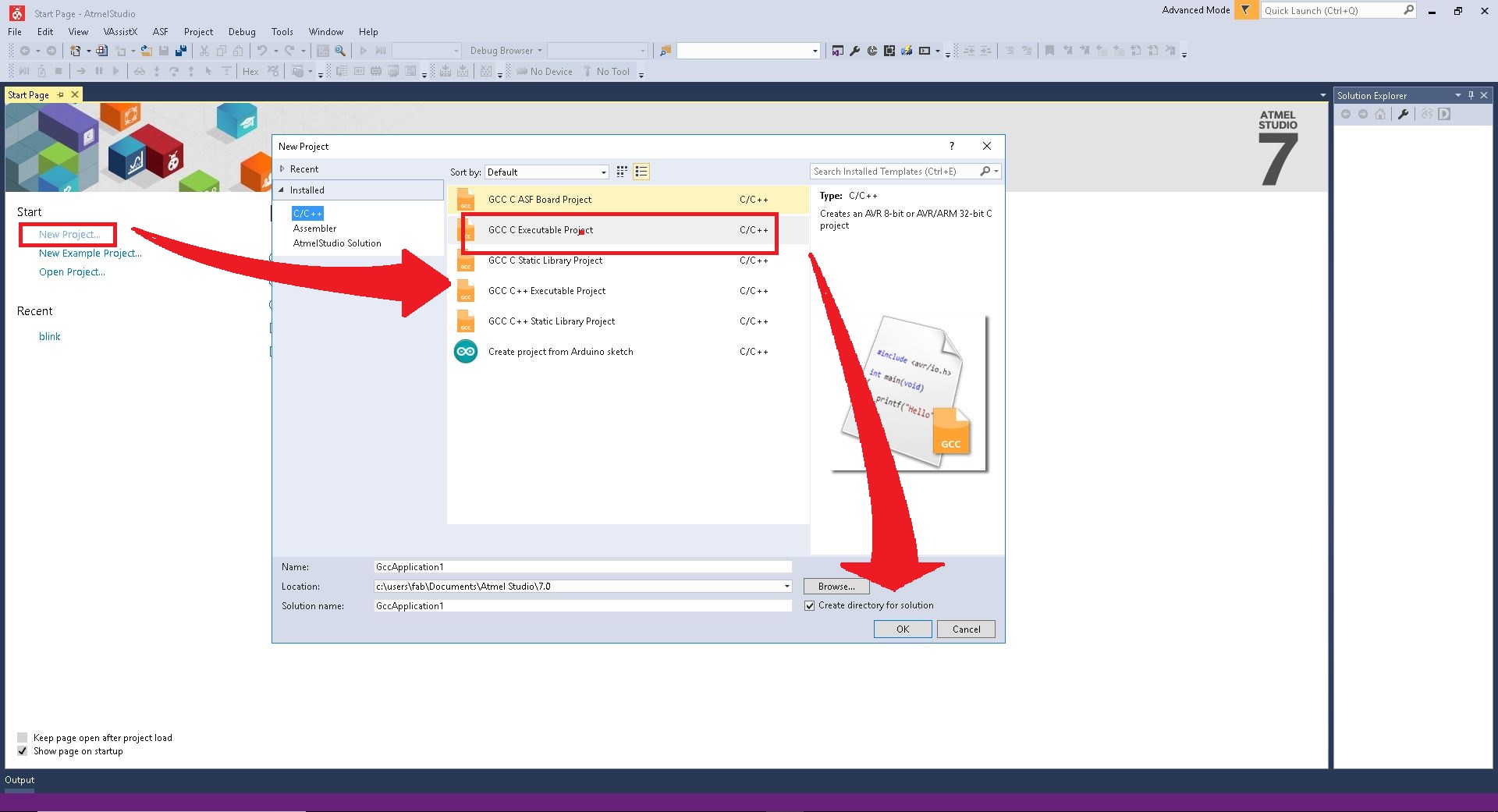The height and width of the screenshot is (812, 1498).
Task: Toggle Keep page open after project load
Action: pos(22,738)
